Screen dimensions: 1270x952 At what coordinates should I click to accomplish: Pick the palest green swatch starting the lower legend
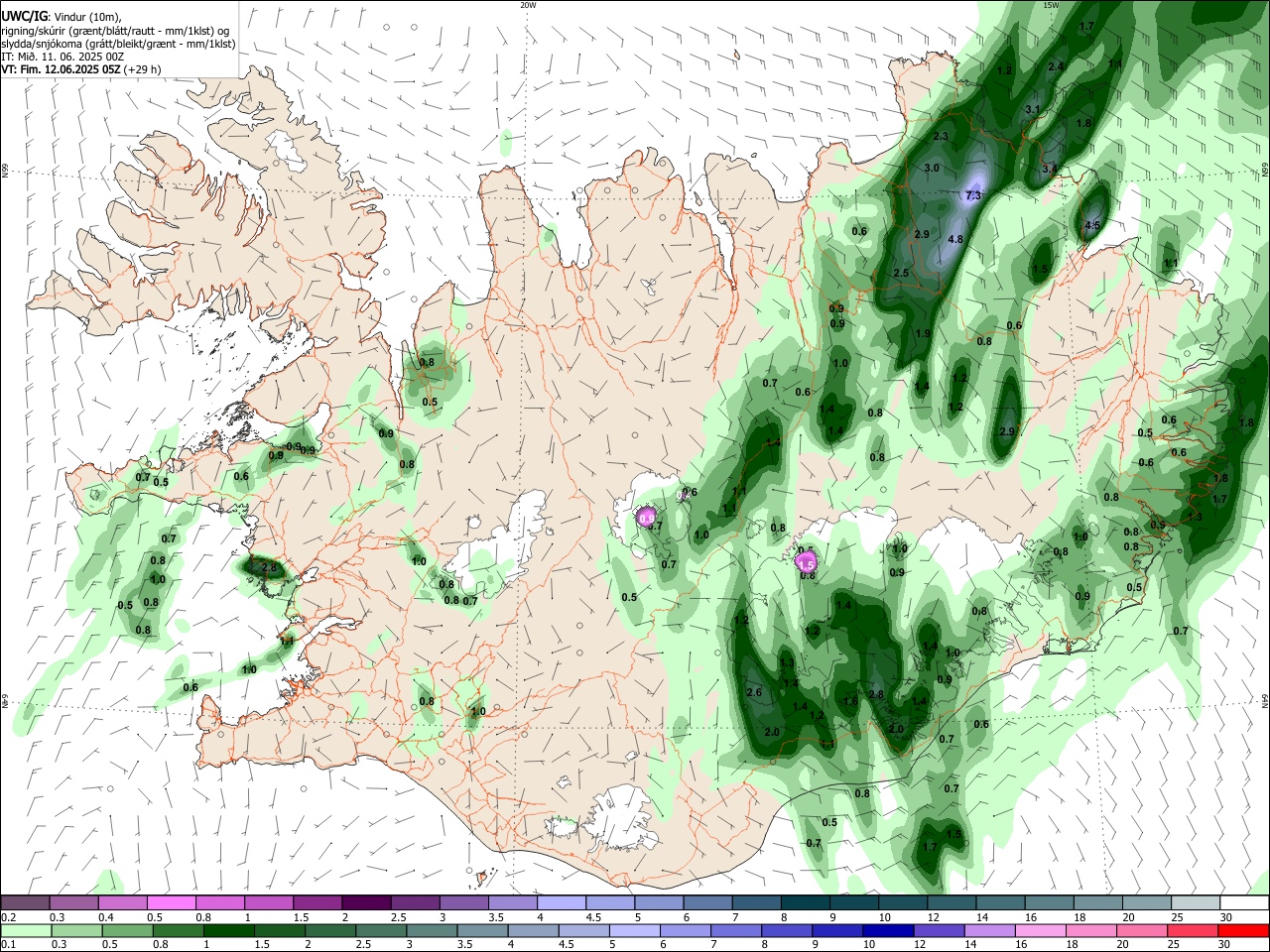pyautogui.click(x=25, y=931)
